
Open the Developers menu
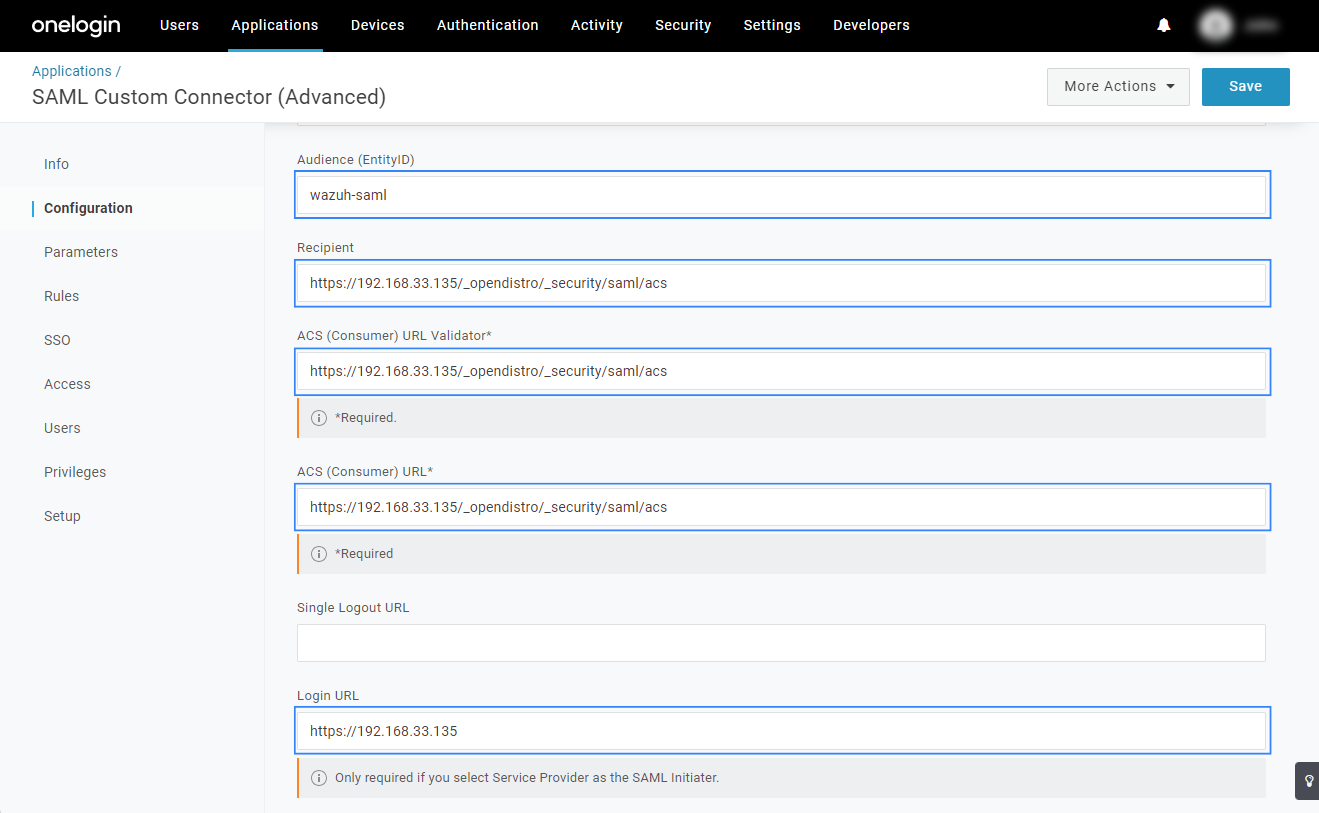(x=871, y=25)
